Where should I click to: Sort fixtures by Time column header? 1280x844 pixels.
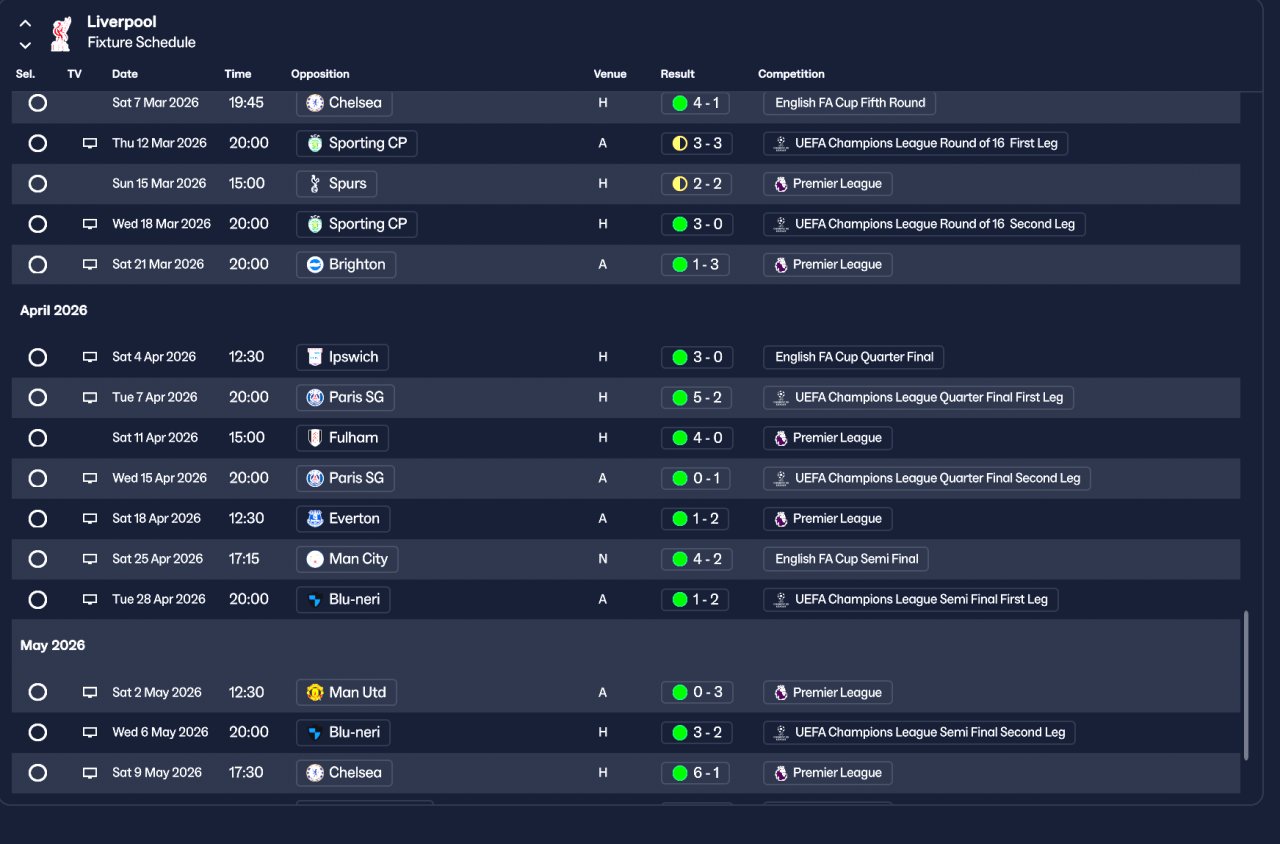click(x=238, y=74)
